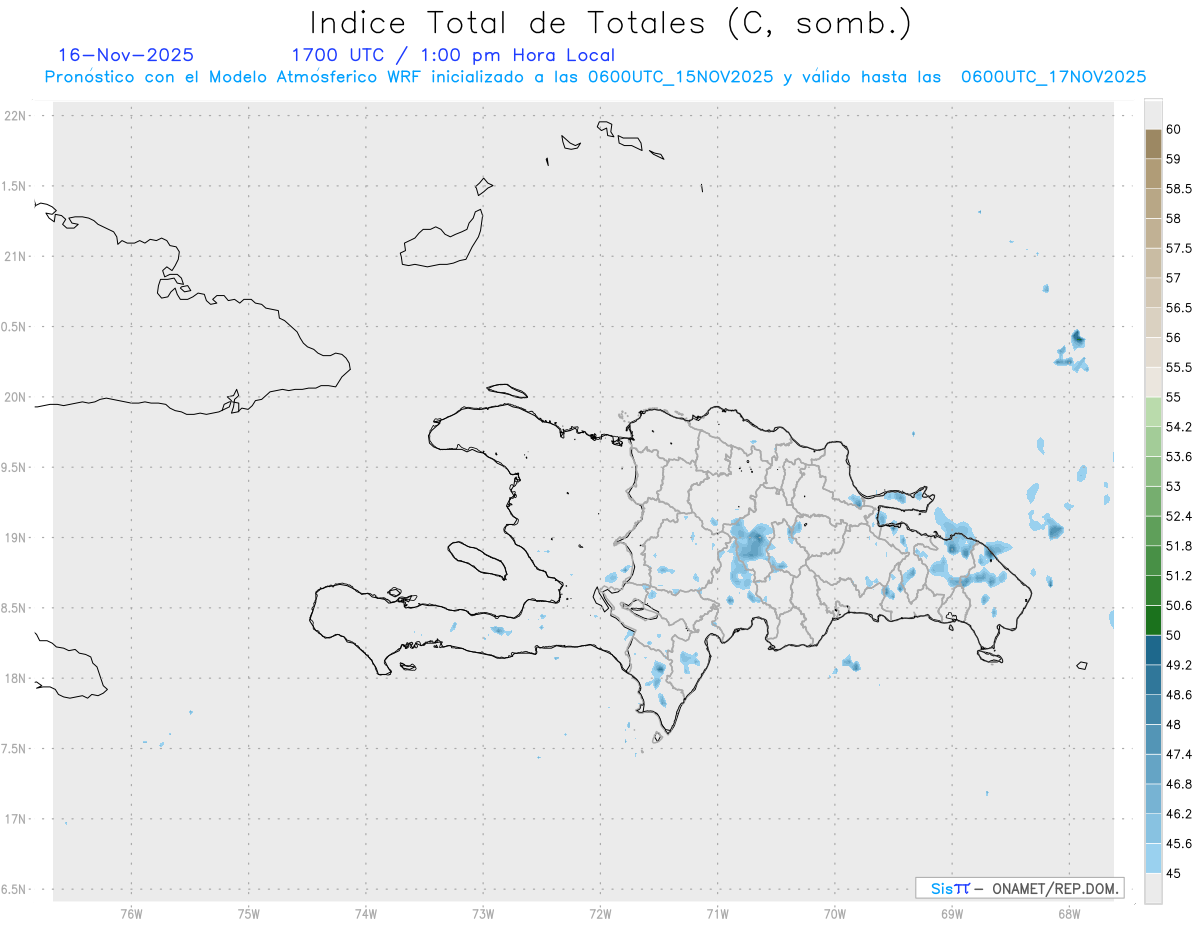Click the legend value '50.6'
The height and width of the screenshot is (927, 1200).
[x=1178, y=605]
